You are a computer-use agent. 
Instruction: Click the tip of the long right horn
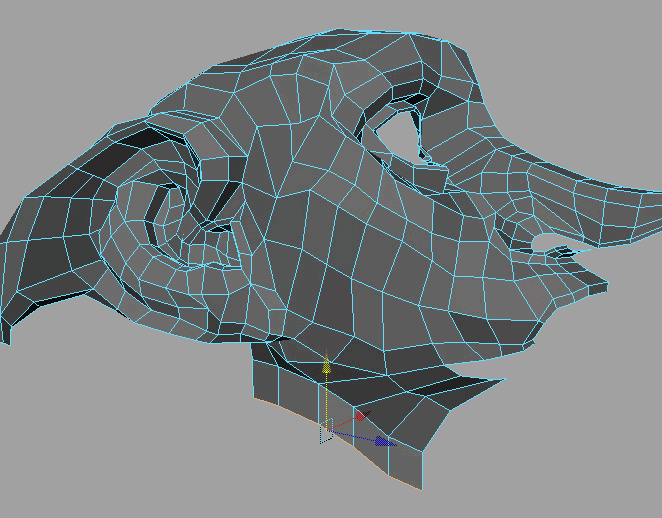click(x=655, y=192)
